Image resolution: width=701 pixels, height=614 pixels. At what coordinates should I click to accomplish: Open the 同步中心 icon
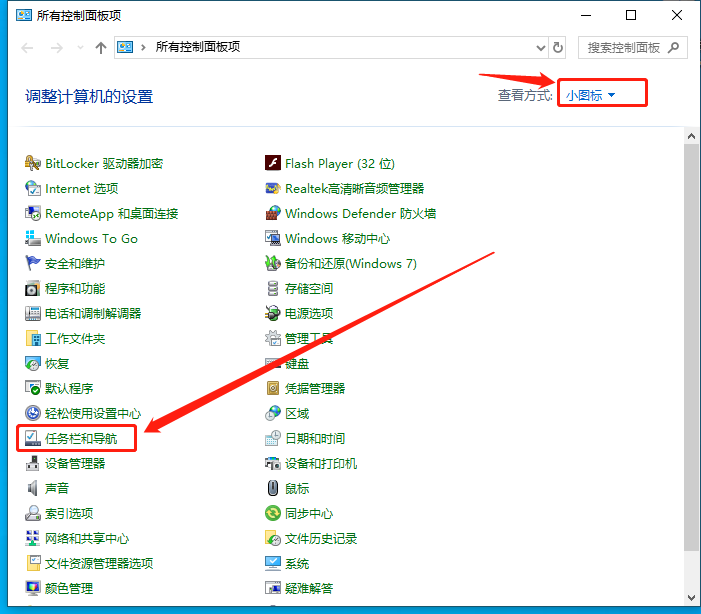pos(273,513)
